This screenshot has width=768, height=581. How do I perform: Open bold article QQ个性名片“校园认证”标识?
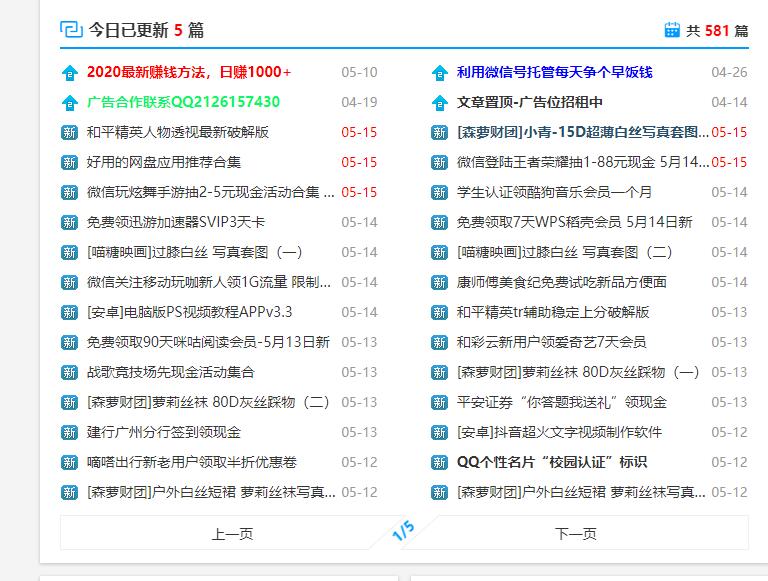pyautogui.click(x=552, y=462)
